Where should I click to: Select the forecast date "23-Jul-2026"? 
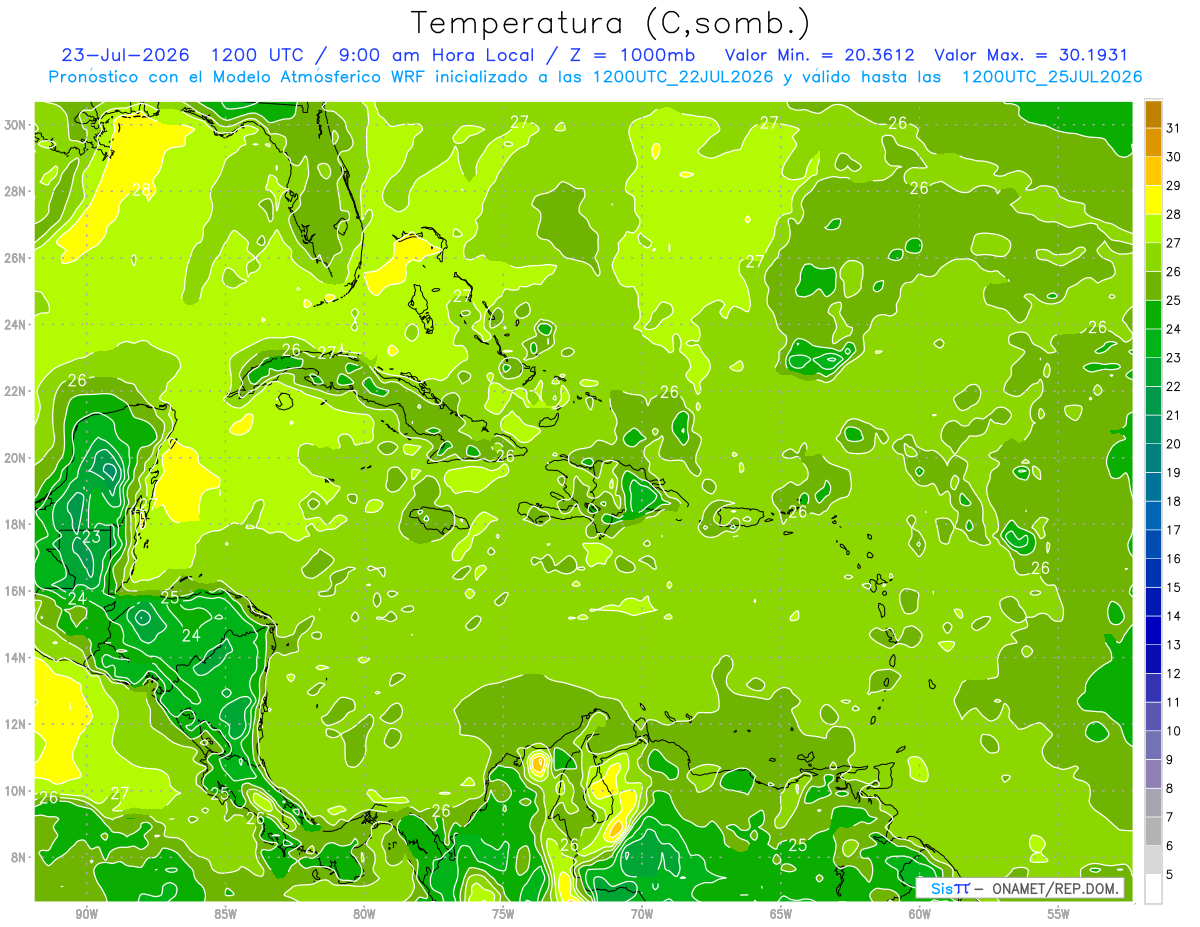point(125,55)
